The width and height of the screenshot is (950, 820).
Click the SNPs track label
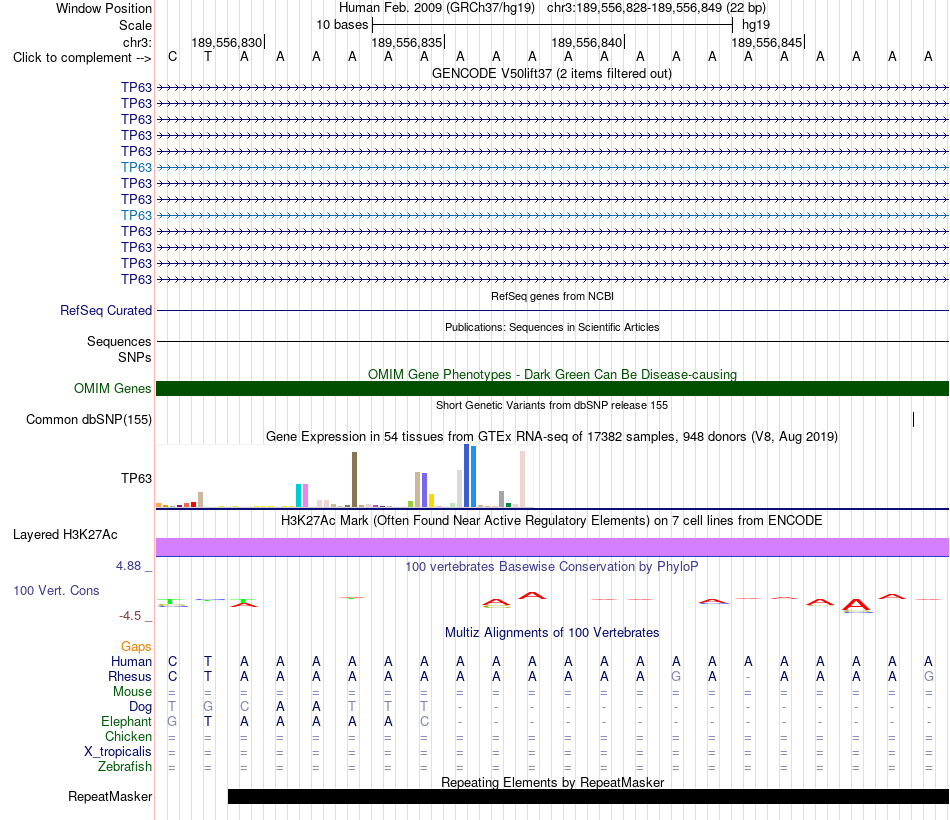click(135, 358)
